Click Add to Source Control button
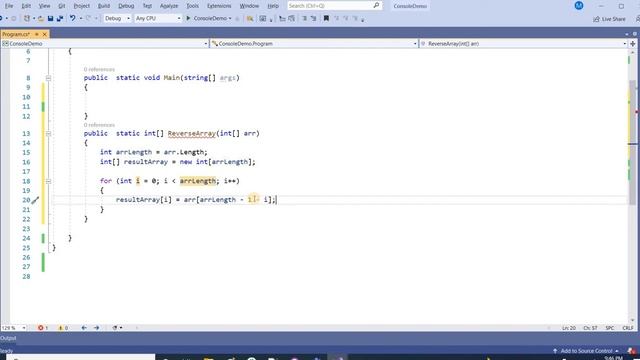640x360 pixels. point(585,351)
